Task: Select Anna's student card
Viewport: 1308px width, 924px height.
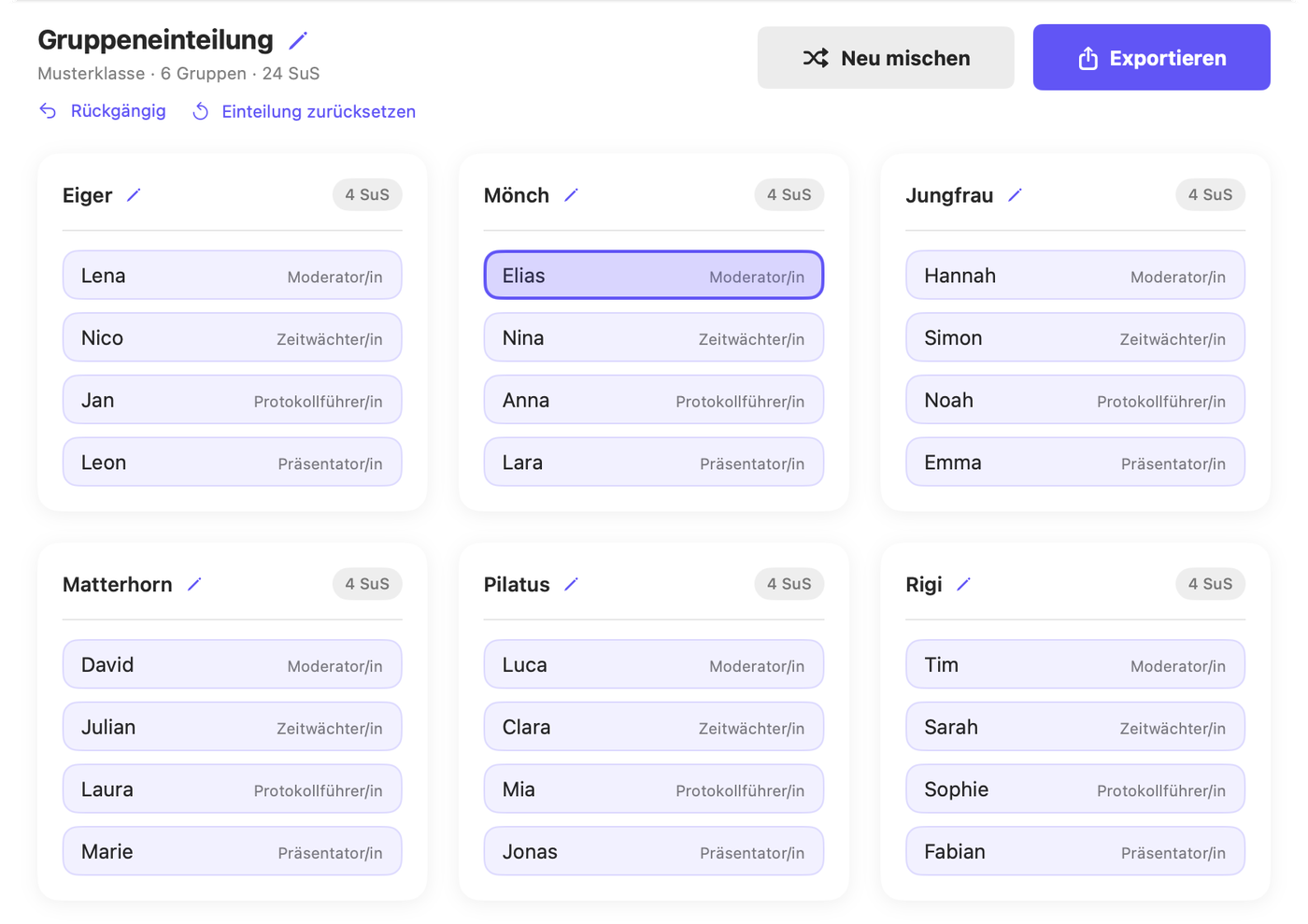Action: pos(654,400)
